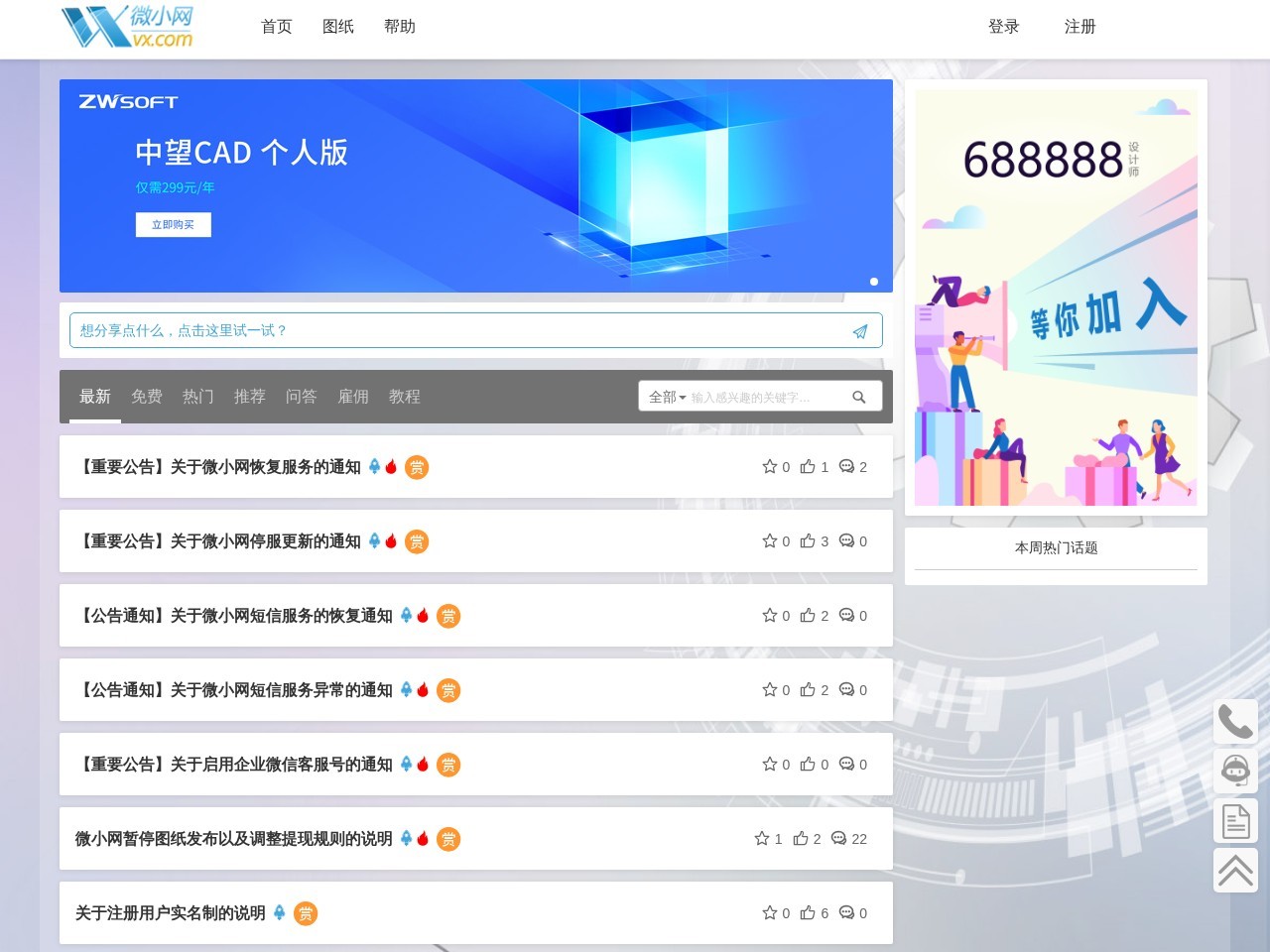This screenshot has height=952, width=1270.
Task: Click the 立即购买 button on the ZWSOFT banner
Action: click(x=173, y=224)
